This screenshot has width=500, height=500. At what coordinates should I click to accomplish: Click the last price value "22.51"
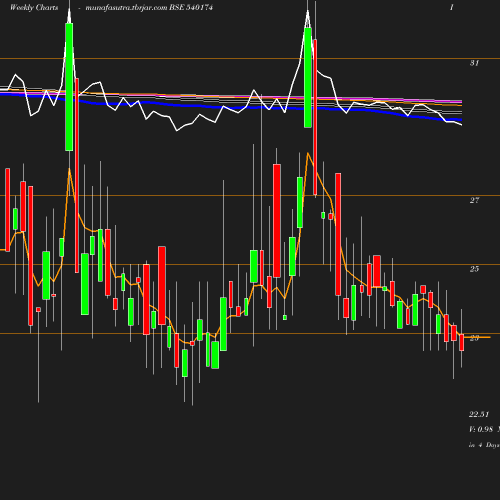479,414
